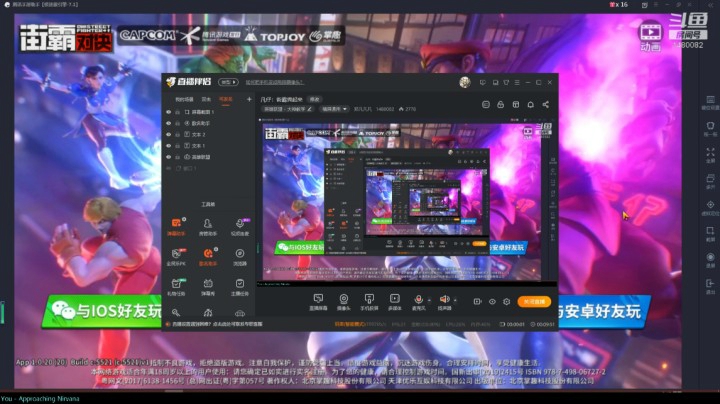Show the 窗口 1 layer
Screen dimensions: 720x404
tap(169, 168)
